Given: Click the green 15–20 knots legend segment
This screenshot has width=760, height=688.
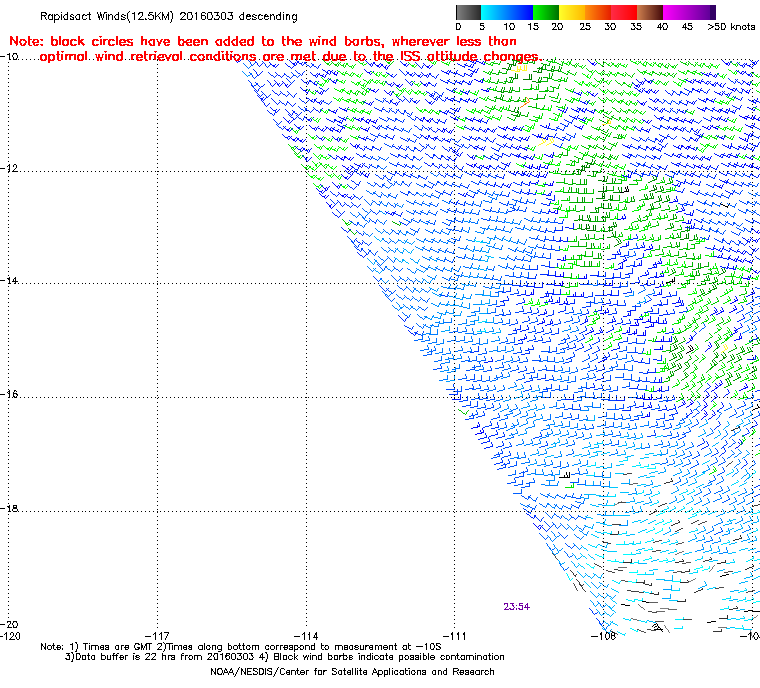Looking at the screenshot, I should pos(546,12).
